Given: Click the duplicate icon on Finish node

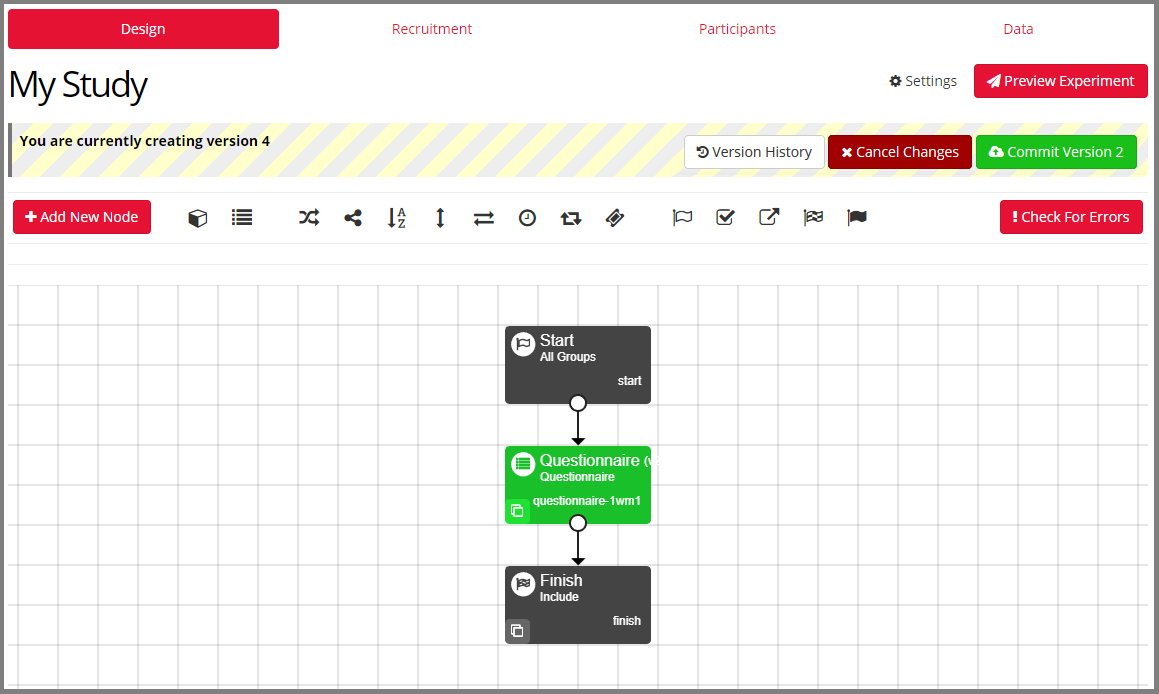Looking at the screenshot, I should click(x=517, y=631).
